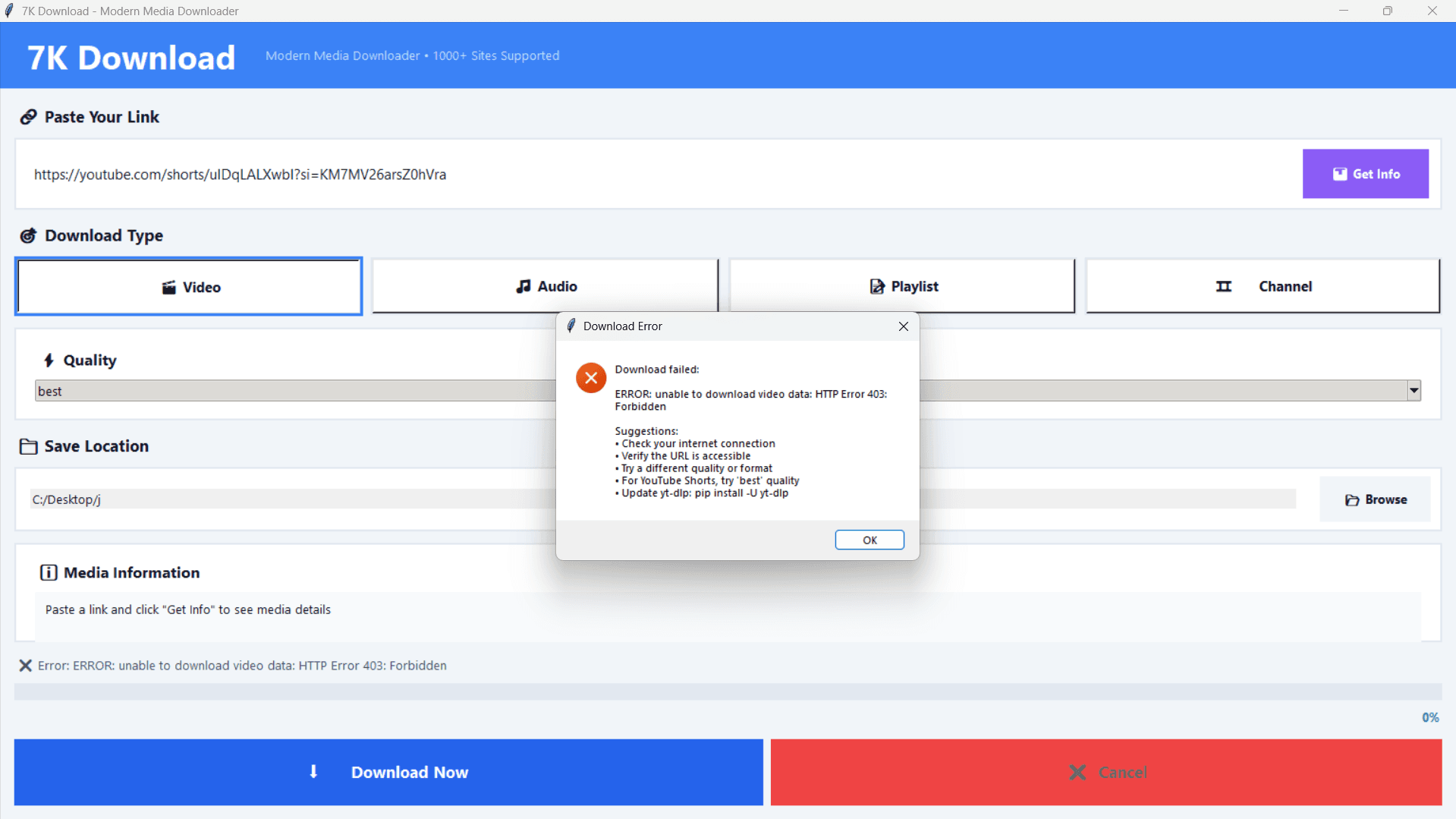Click the download progress bar
The image size is (1456, 819).
click(728, 691)
